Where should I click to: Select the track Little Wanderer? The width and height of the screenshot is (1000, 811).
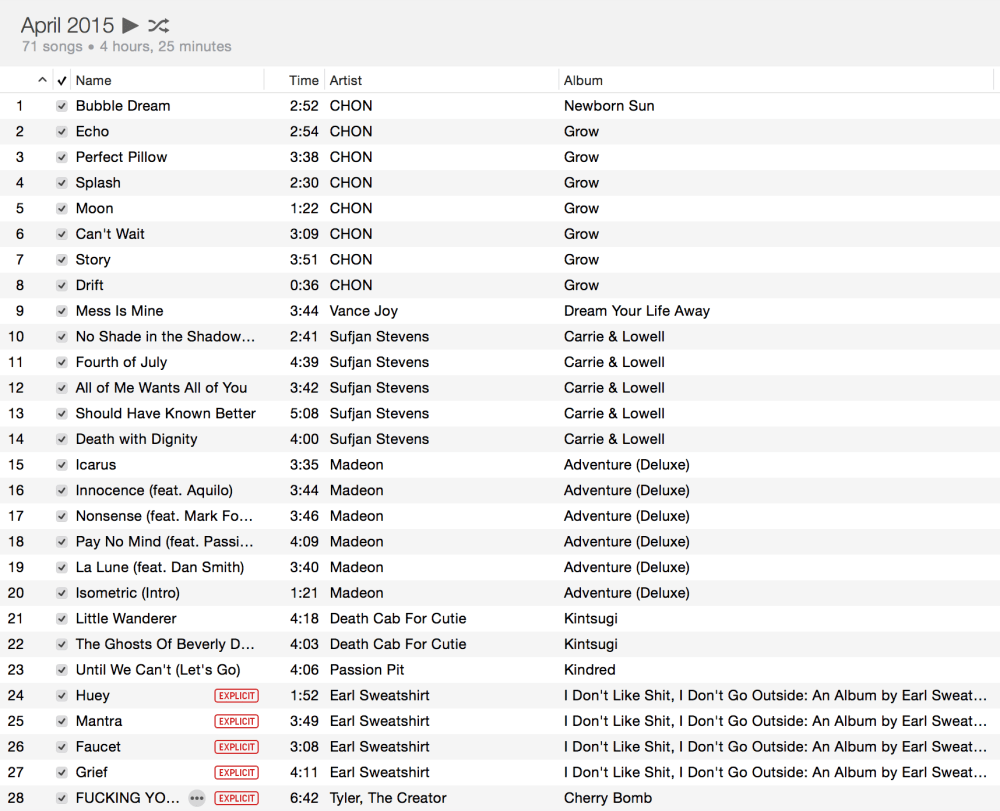pyautogui.click(x=126, y=619)
